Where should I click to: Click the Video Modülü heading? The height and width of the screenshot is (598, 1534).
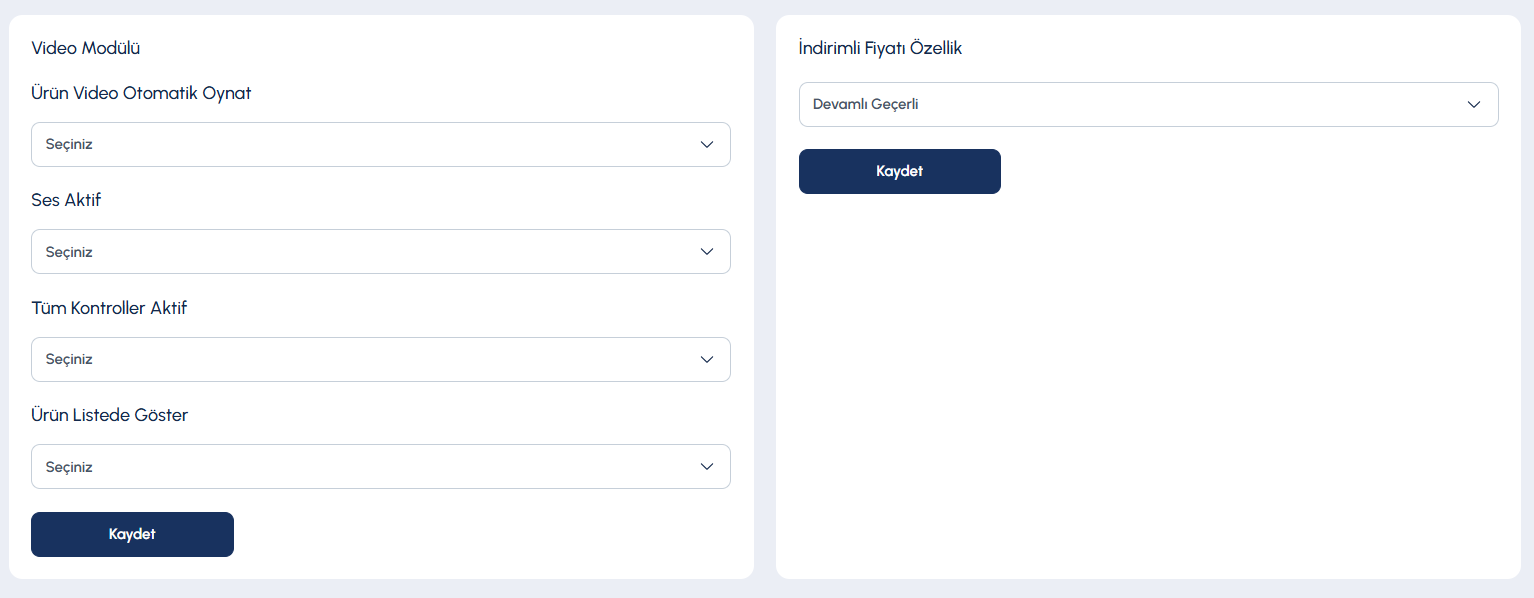[85, 48]
